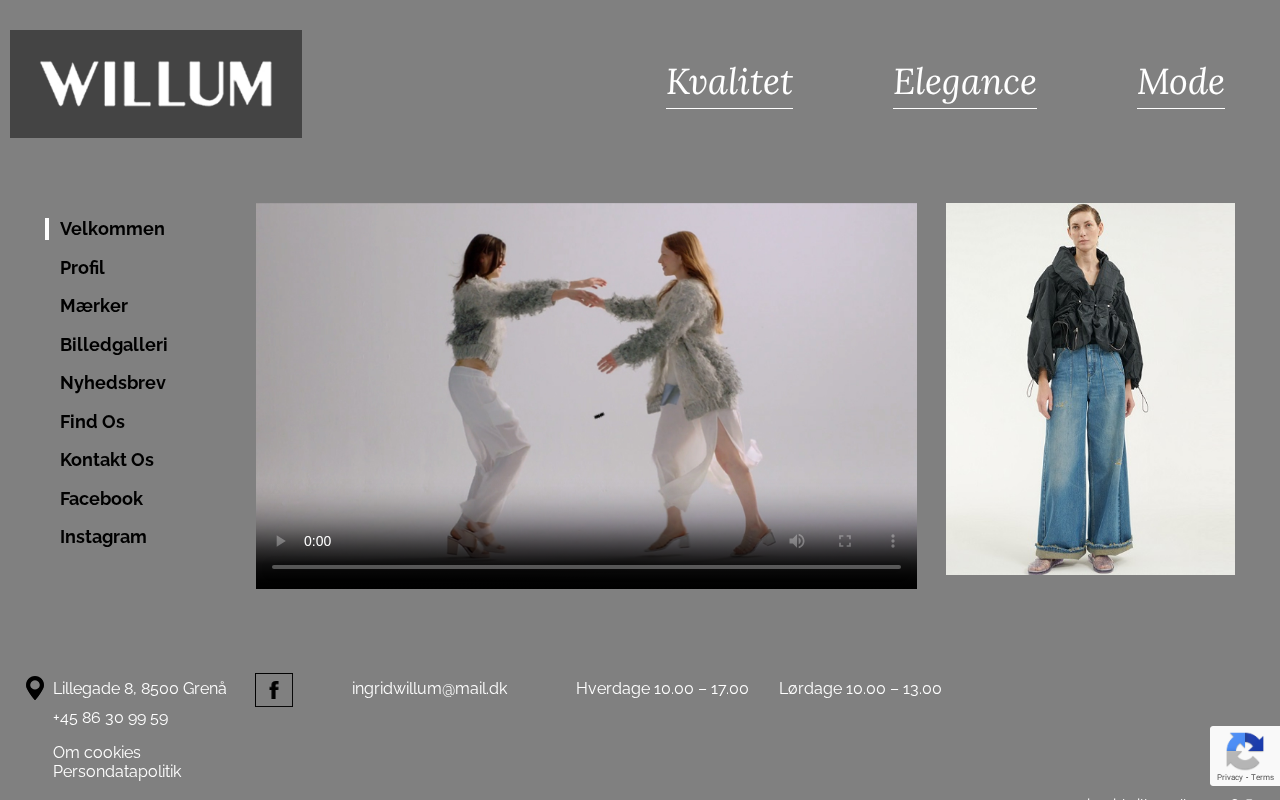Open the Facebook icon in footer
This screenshot has height=800, width=1280.
tap(274, 690)
